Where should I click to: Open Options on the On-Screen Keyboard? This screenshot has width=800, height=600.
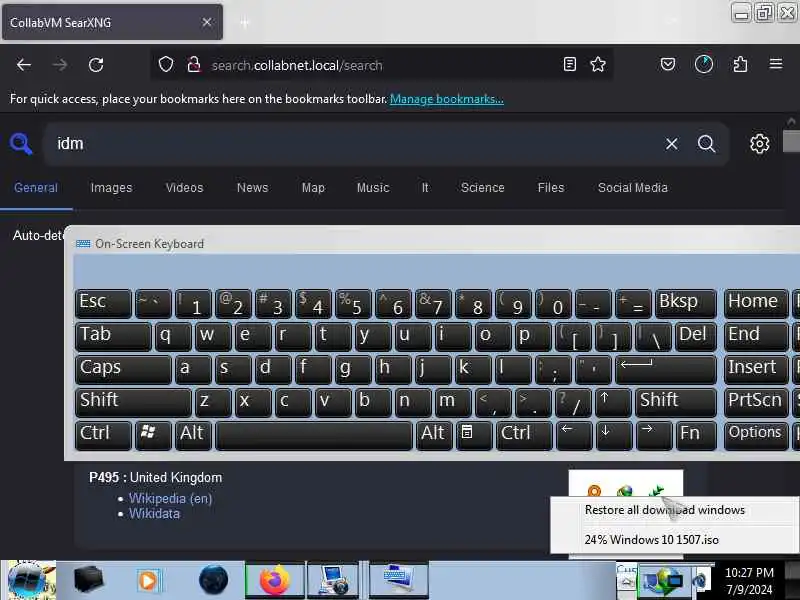coord(756,436)
